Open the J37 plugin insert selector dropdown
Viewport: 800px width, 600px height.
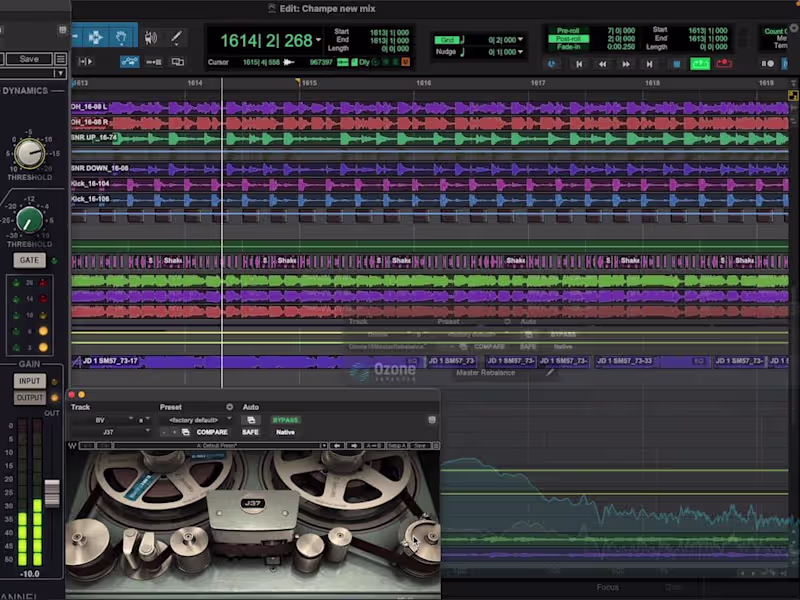108,432
